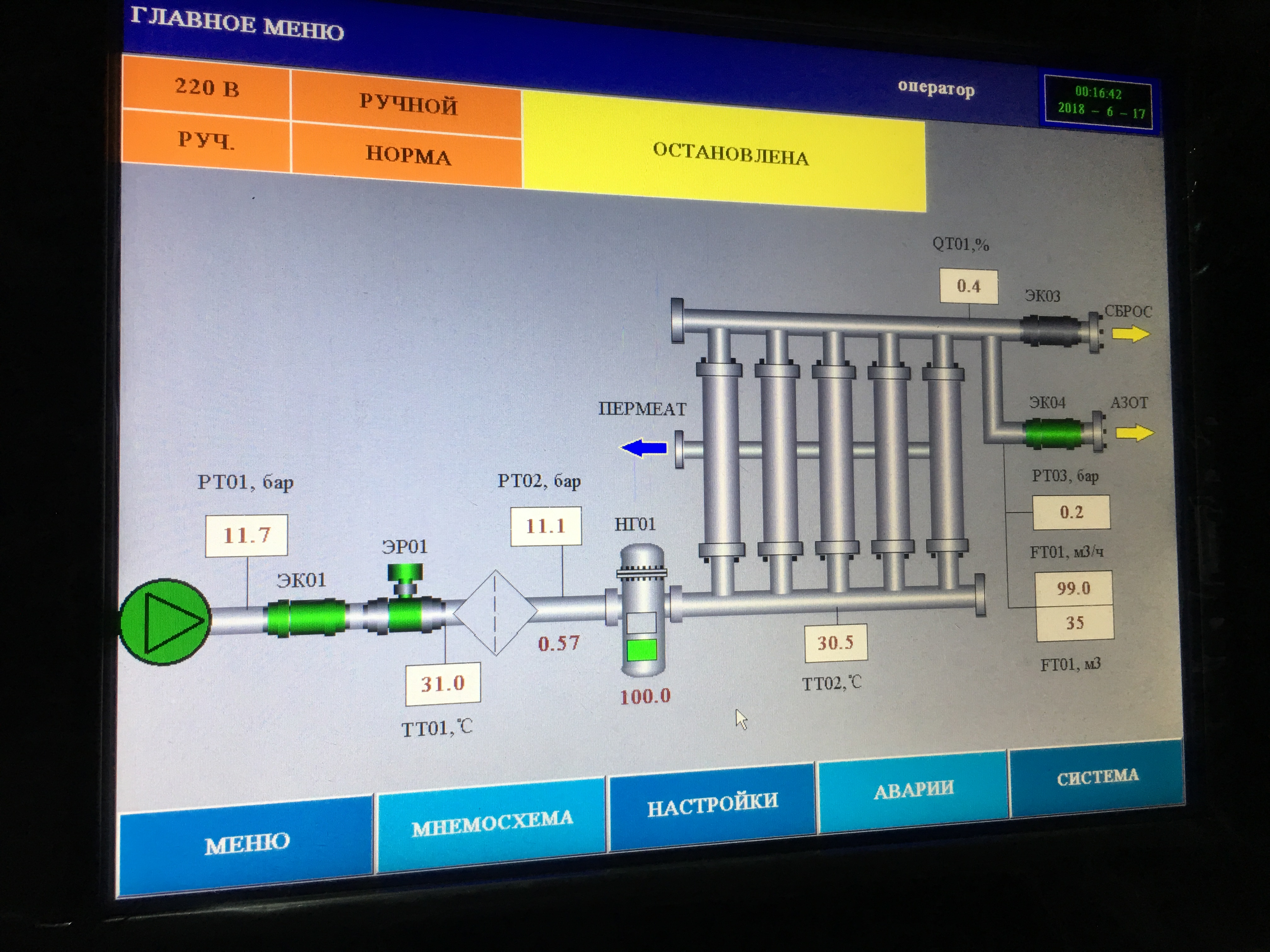
Task: Click the PT01 pressure value 11.7
Action: 246,535
